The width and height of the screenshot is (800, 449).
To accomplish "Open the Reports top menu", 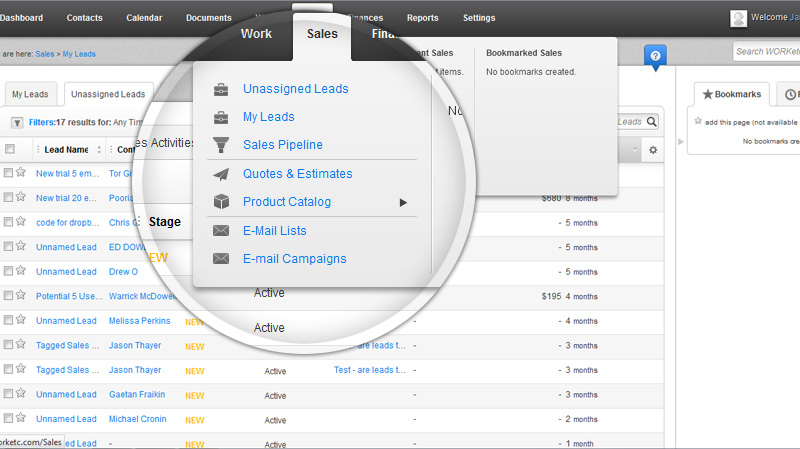I will coord(422,18).
